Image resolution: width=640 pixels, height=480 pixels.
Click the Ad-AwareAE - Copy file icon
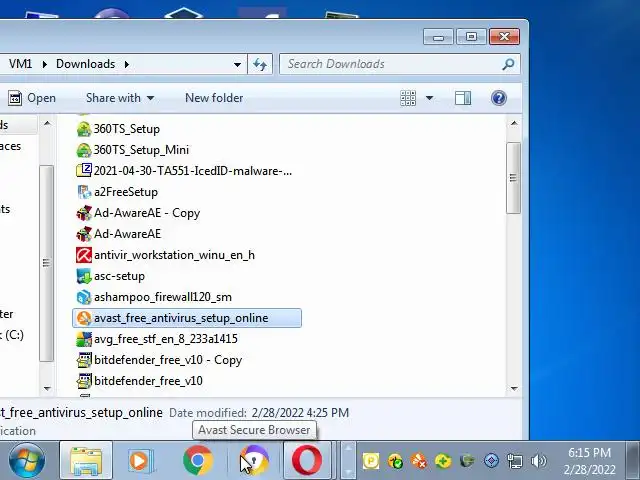point(84,213)
